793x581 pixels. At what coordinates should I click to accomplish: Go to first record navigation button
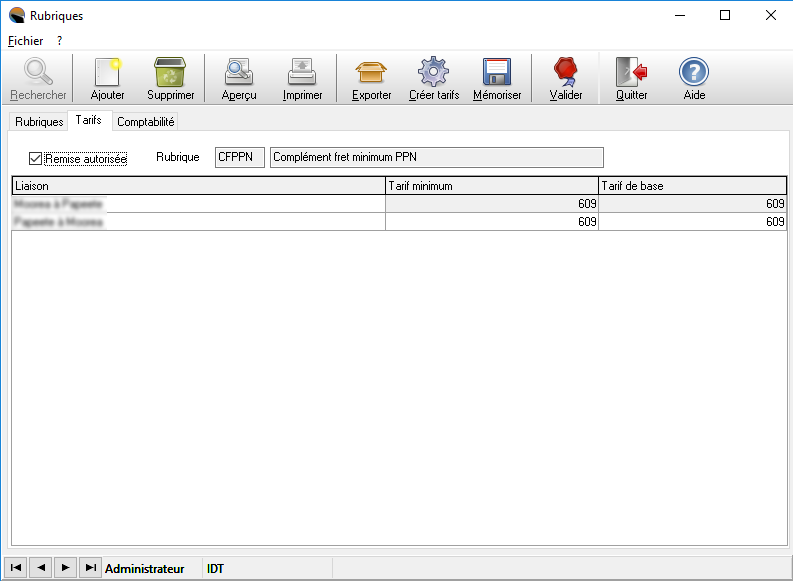tap(16, 568)
